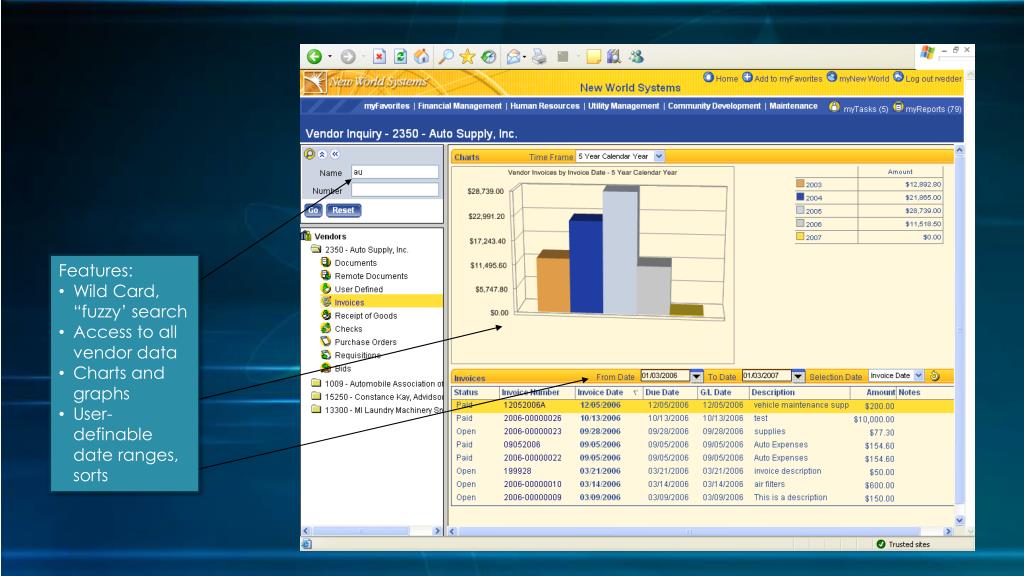Click the magnifier Search toolbar icon
The width and height of the screenshot is (1024, 576).
click(x=446, y=57)
